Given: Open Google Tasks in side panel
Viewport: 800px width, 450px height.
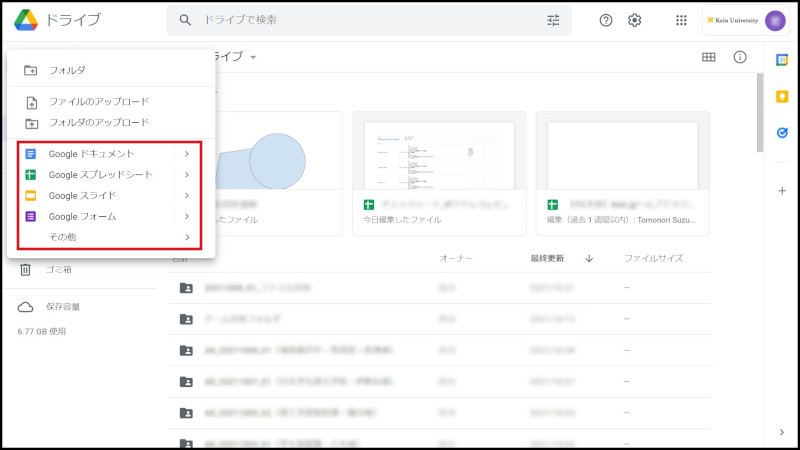Looking at the screenshot, I should click(782, 132).
